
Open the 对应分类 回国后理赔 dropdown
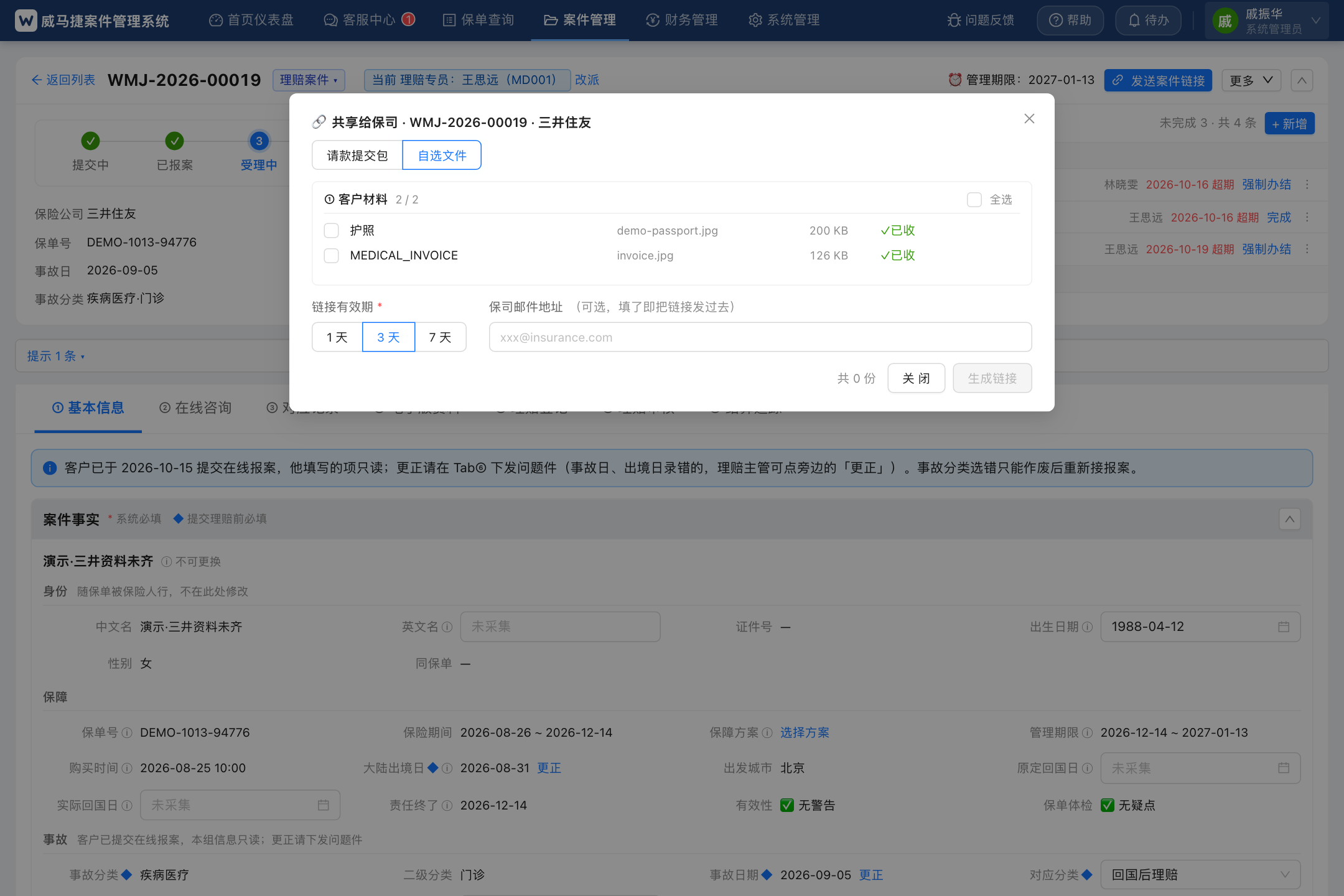point(1200,875)
